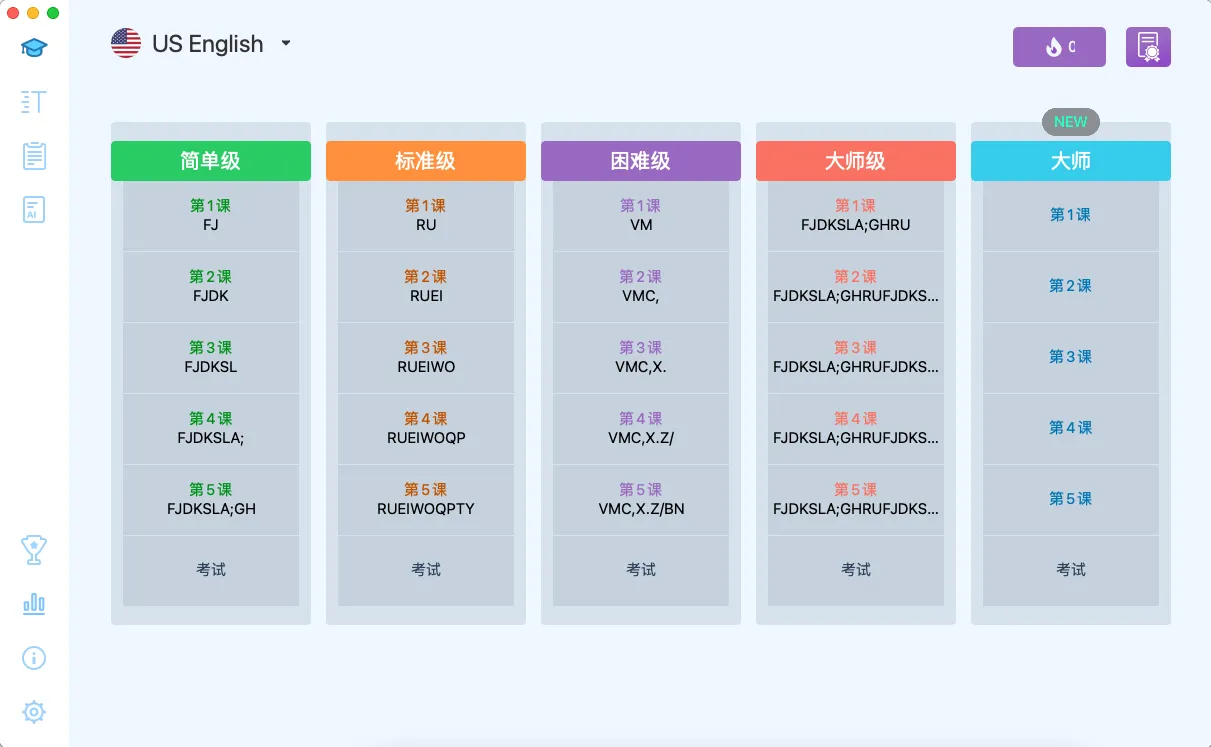1211x747 pixels.
Task: Expand the US English language dropdown
Action: click(x=286, y=44)
